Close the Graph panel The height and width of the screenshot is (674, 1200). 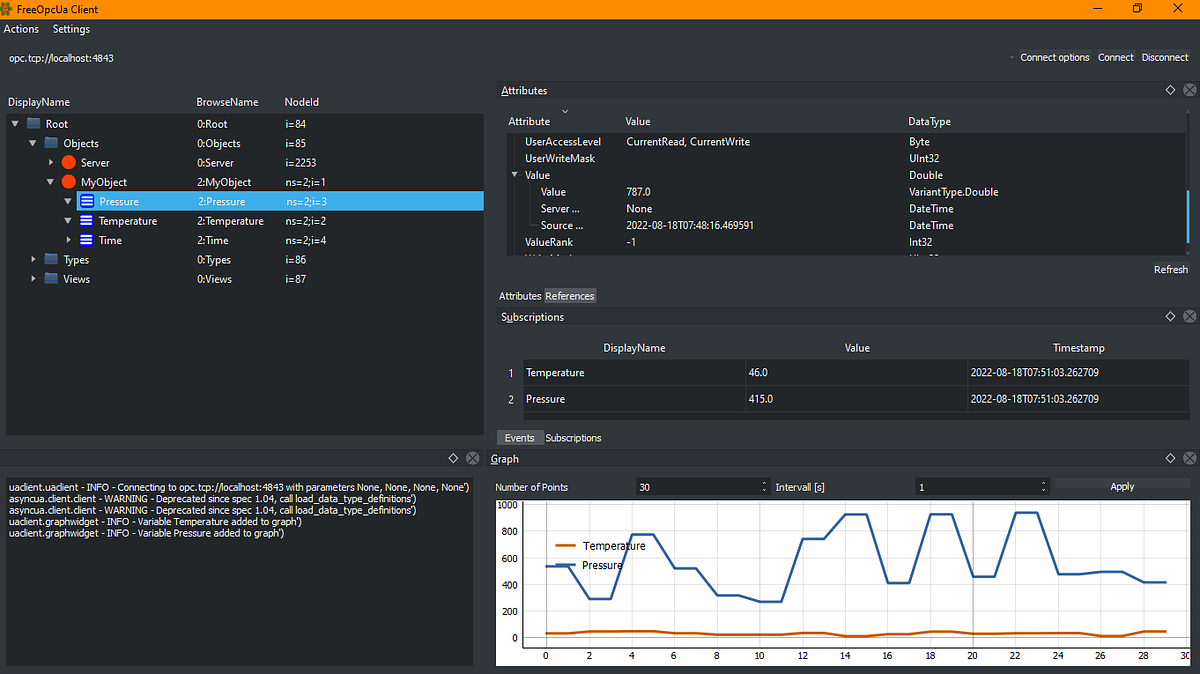(1189, 458)
